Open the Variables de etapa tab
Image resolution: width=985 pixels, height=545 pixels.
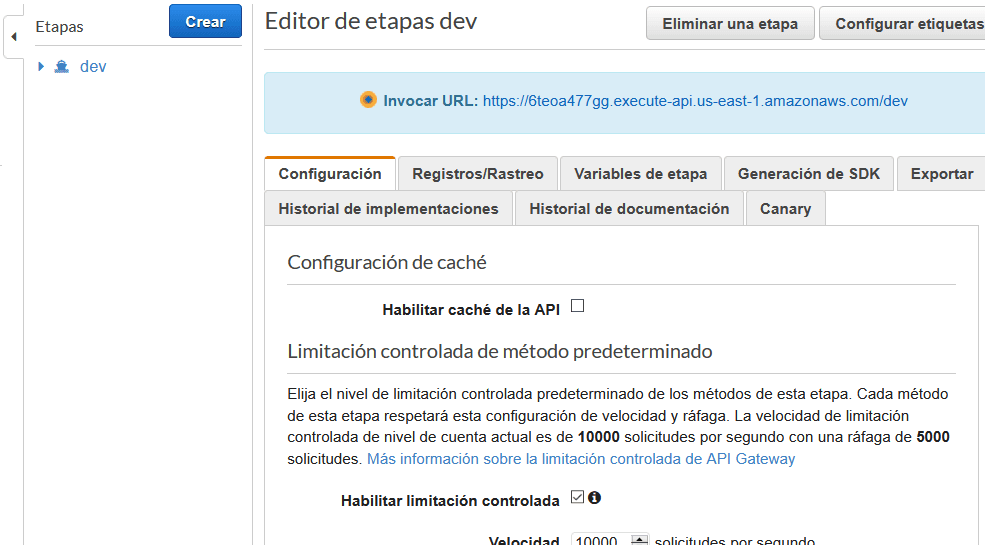point(640,174)
